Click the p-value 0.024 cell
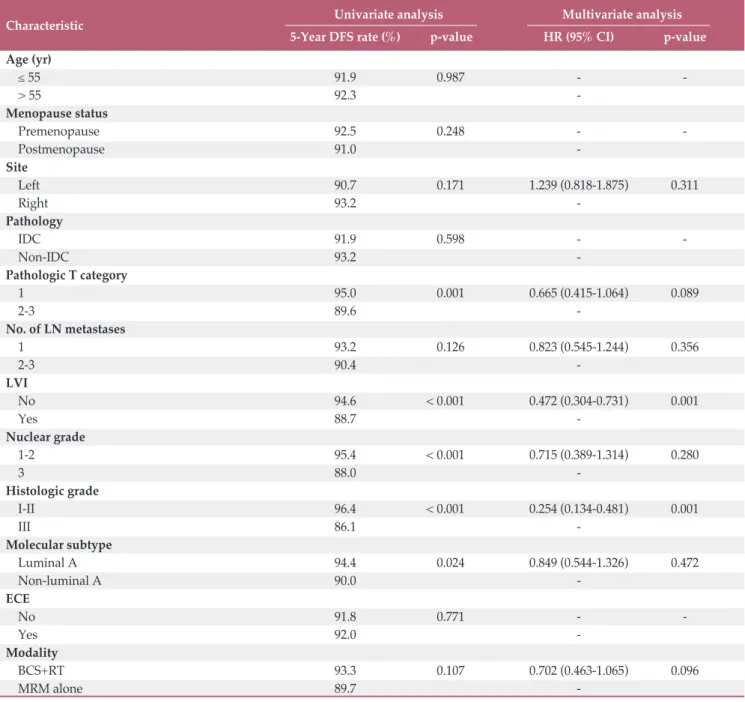This screenshot has height=702, width=745. click(450, 563)
